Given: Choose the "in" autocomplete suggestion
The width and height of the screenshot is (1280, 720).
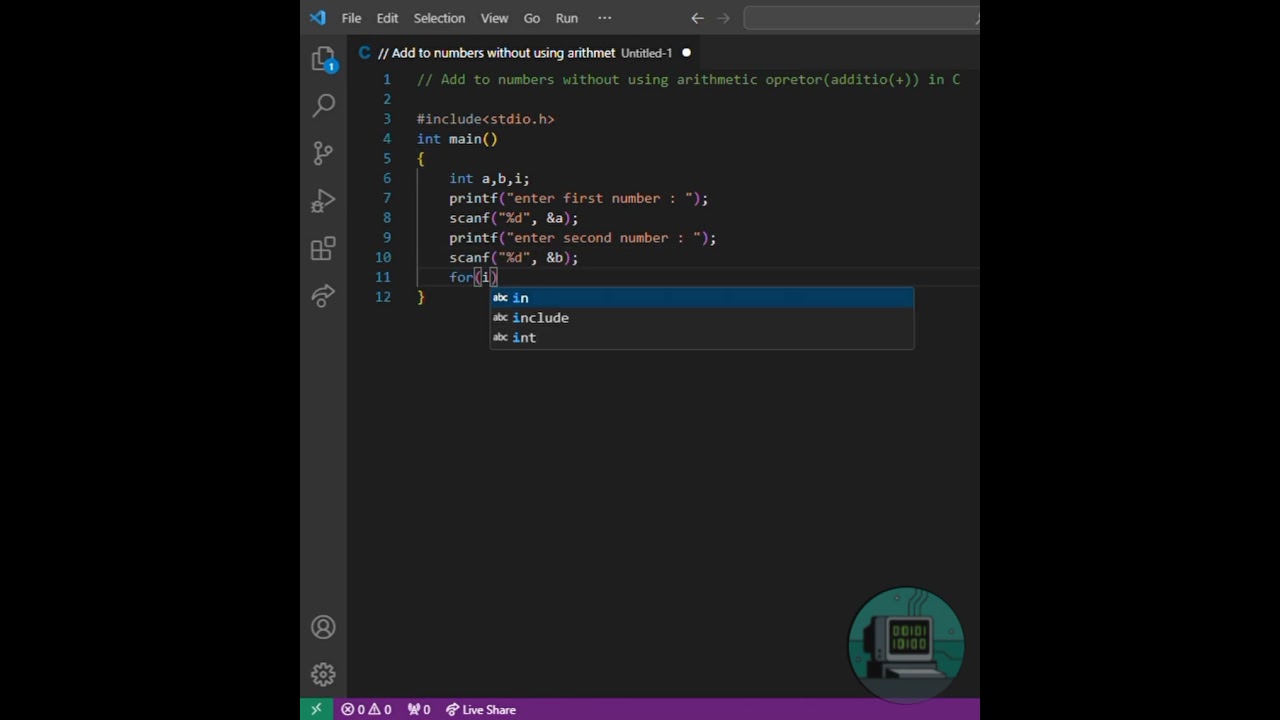Looking at the screenshot, I should [x=701, y=298].
